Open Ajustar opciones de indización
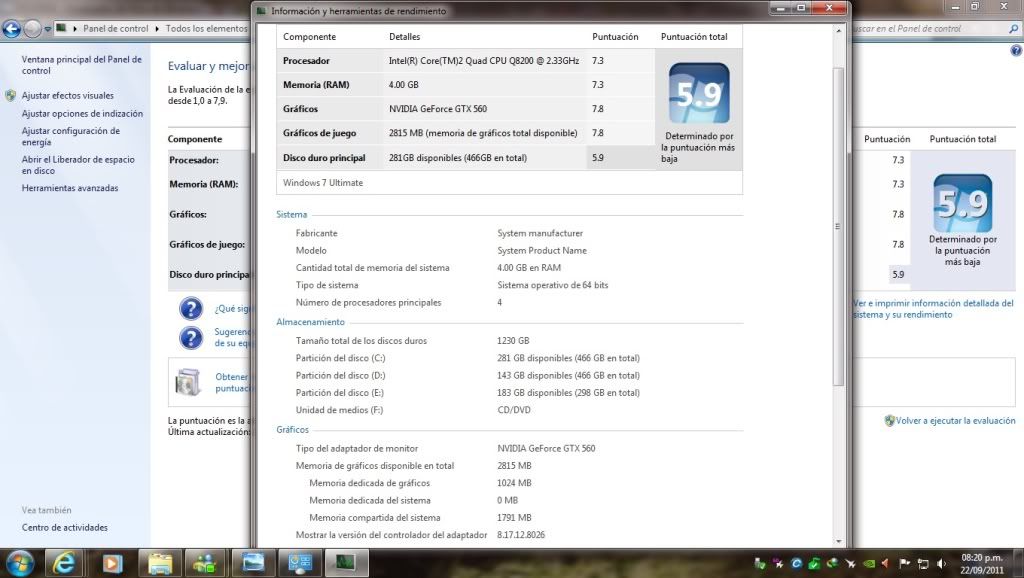 [82, 114]
